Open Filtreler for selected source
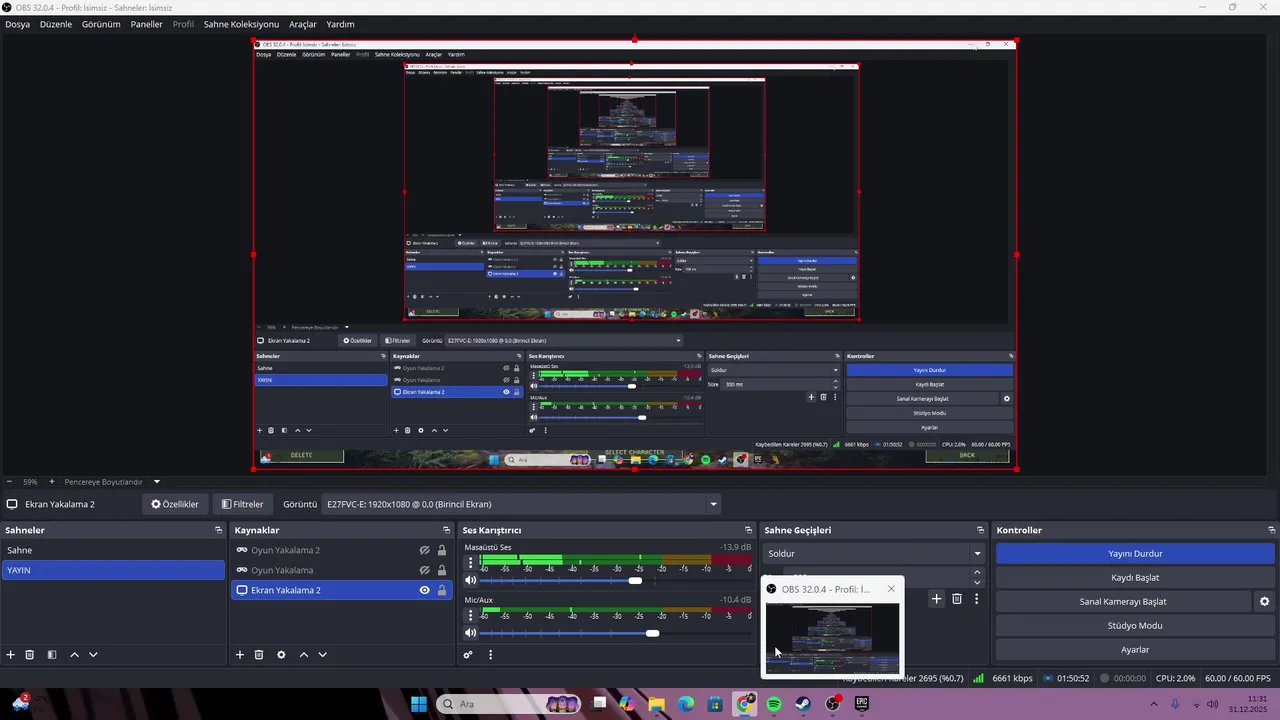1280x720 pixels. pyautogui.click(x=242, y=504)
